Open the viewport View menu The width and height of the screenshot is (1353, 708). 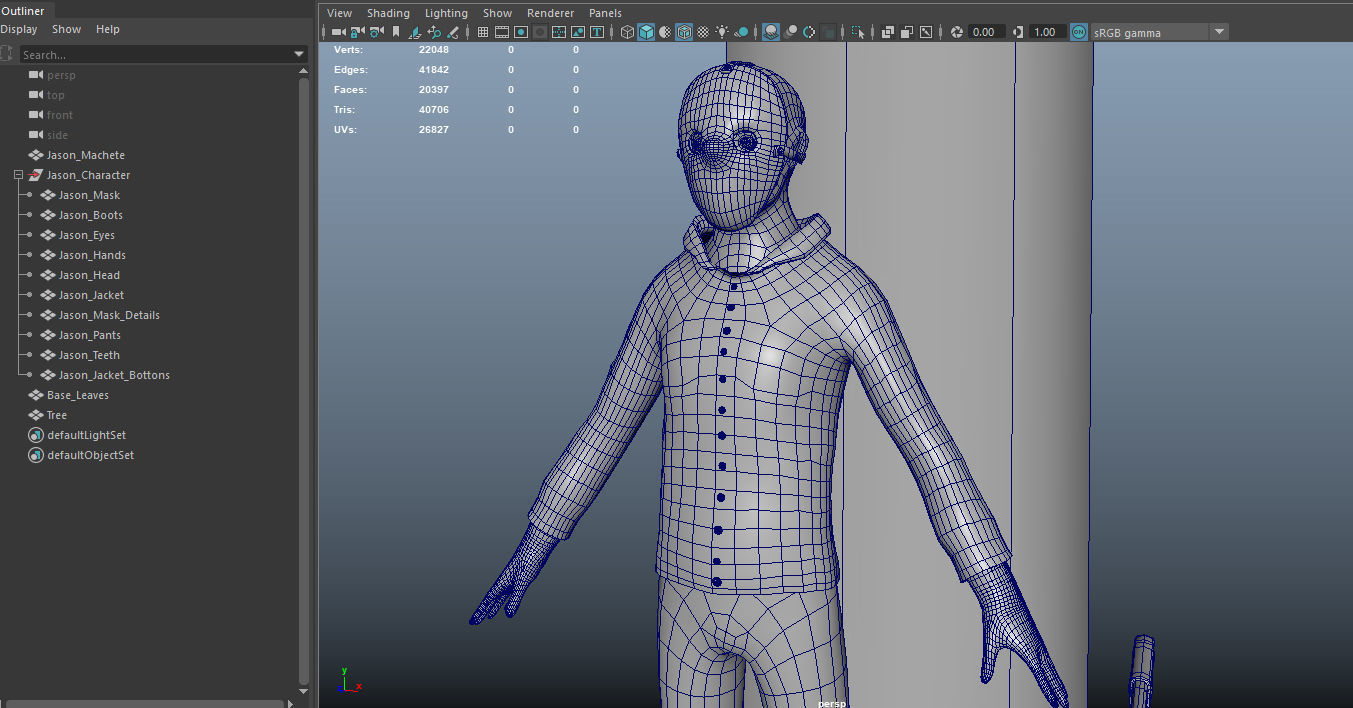(340, 13)
